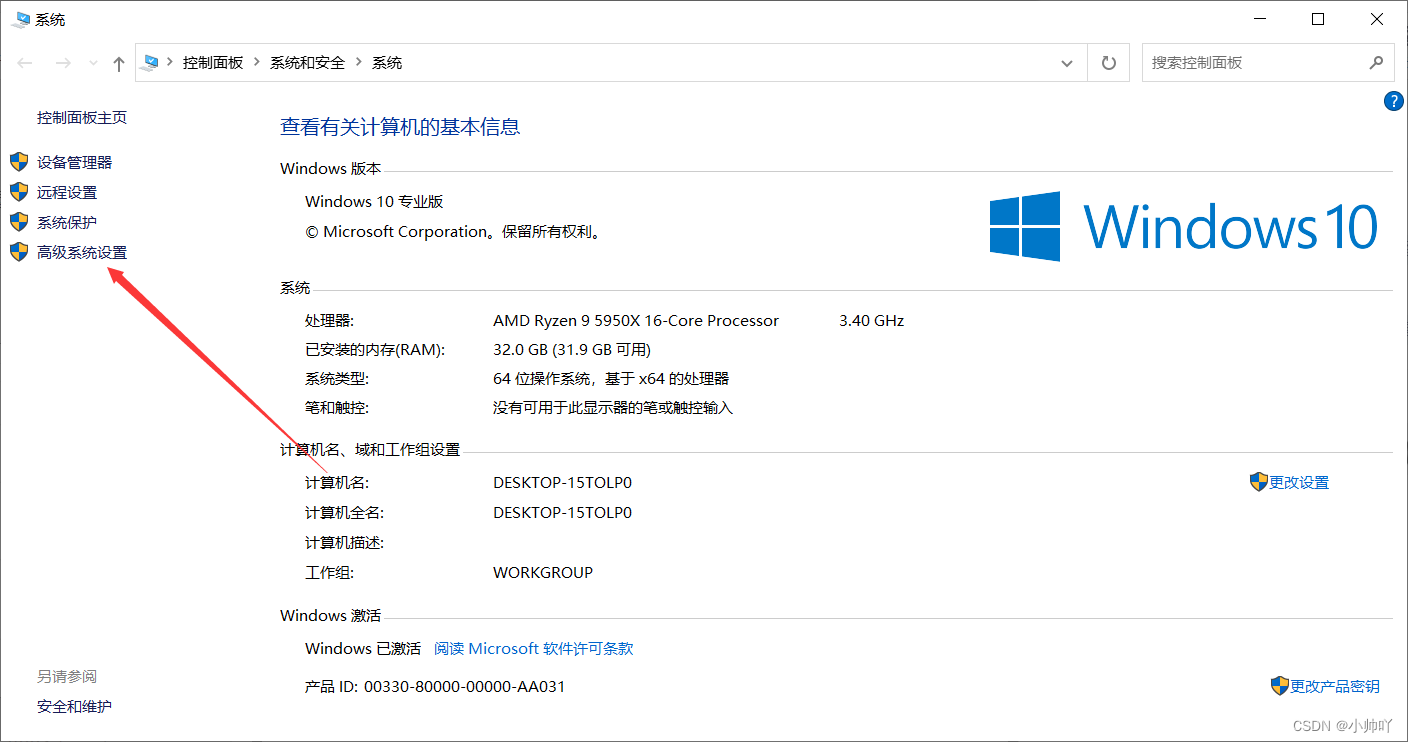Click the Forward navigation arrow
This screenshot has width=1408, height=742.
(x=63, y=63)
